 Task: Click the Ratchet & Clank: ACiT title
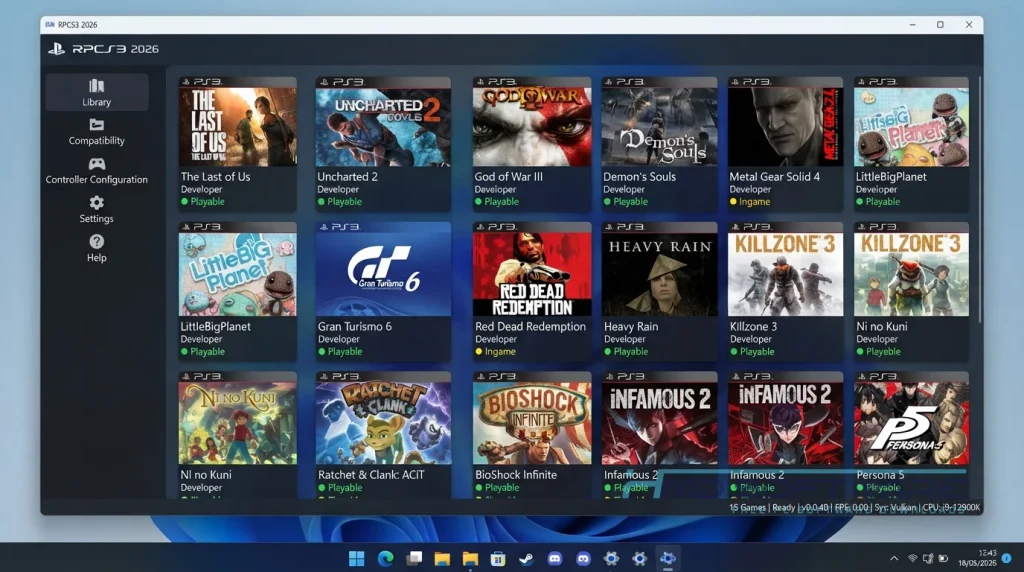[x=371, y=475]
